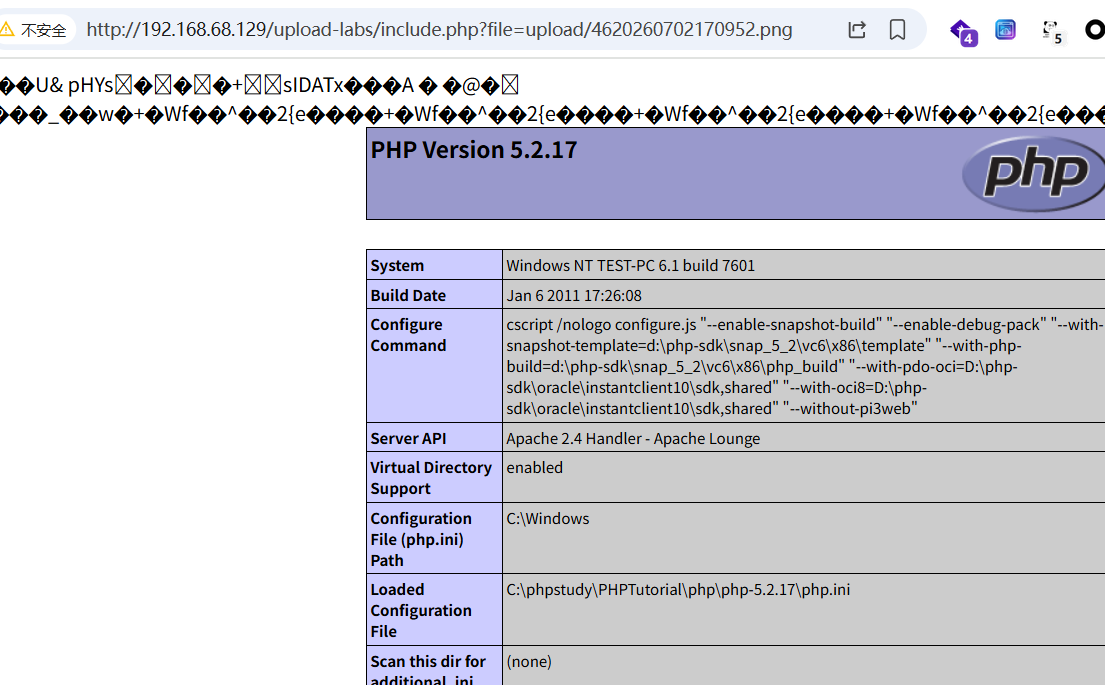Click the Jan 6 2011 17:26:08 value
This screenshot has width=1105, height=685.
point(574,295)
